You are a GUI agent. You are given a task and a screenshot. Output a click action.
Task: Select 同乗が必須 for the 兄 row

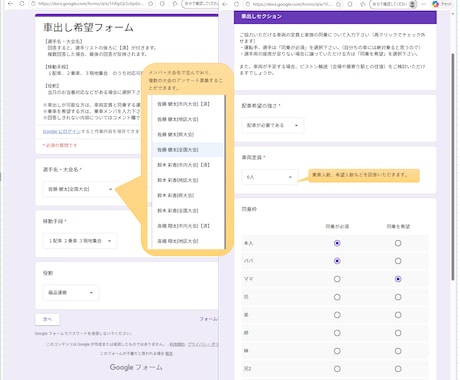337,297
